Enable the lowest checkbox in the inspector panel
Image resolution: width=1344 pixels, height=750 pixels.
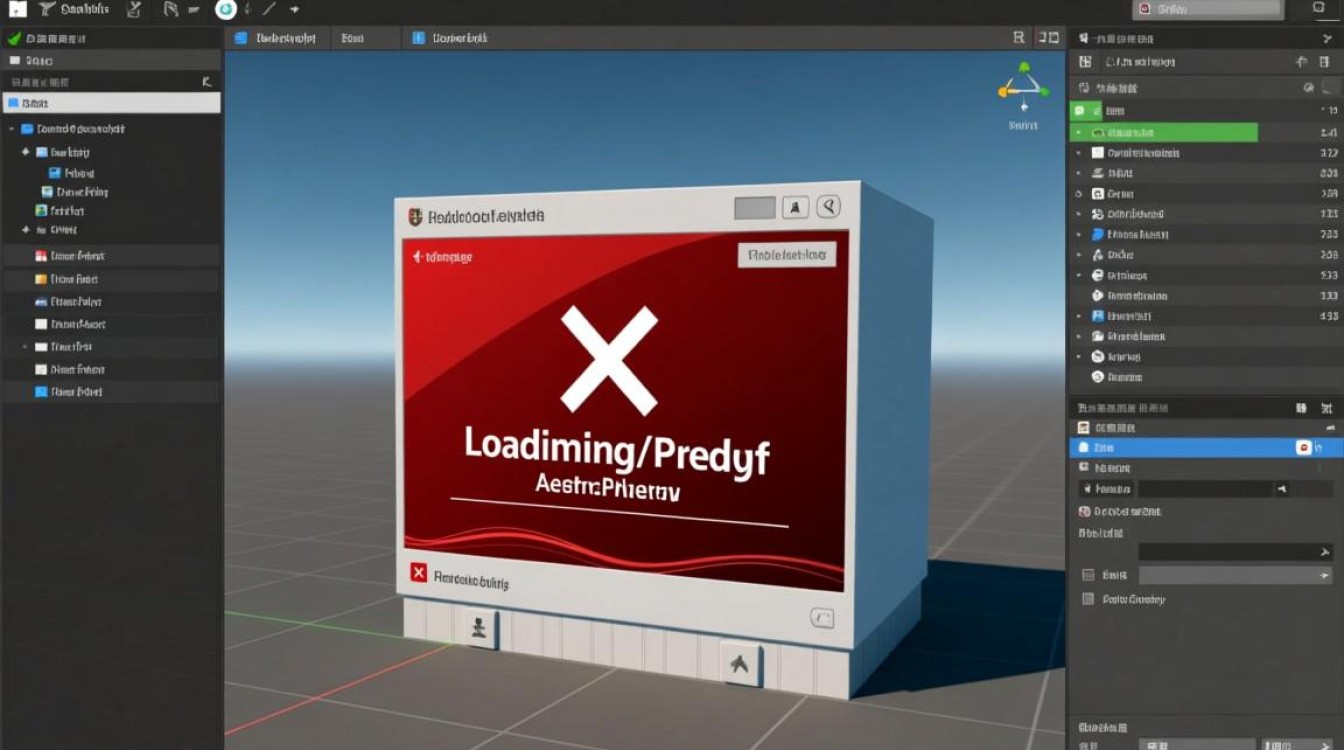pyautogui.click(x=1088, y=599)
